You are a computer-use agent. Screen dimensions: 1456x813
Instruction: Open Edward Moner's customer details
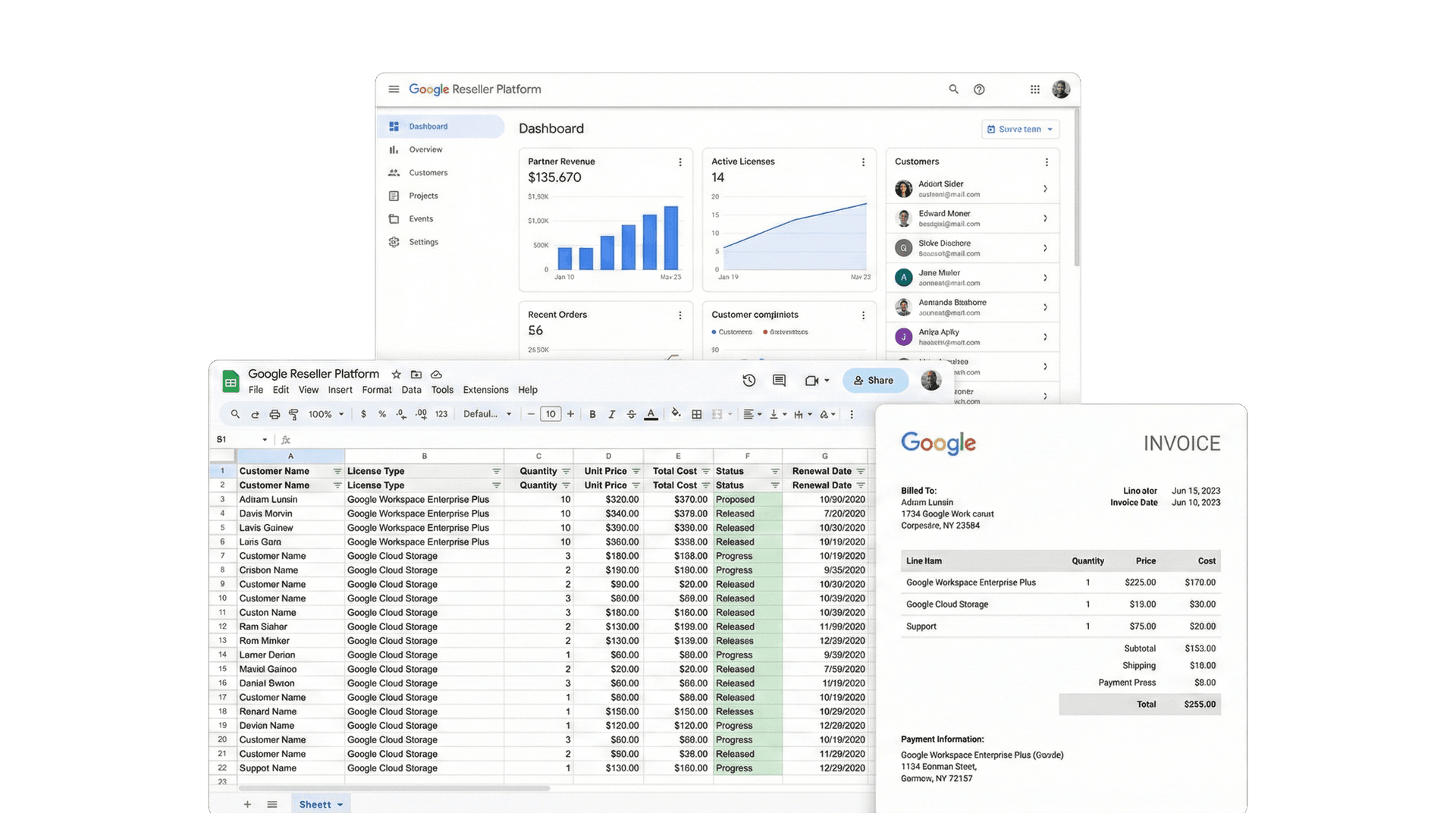[972, 218]
